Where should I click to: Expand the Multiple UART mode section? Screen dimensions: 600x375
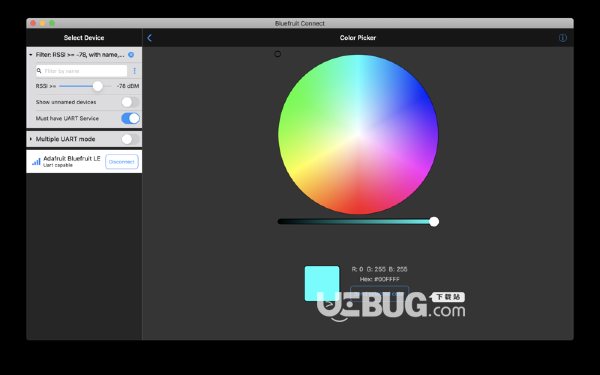tap(31, 139)
